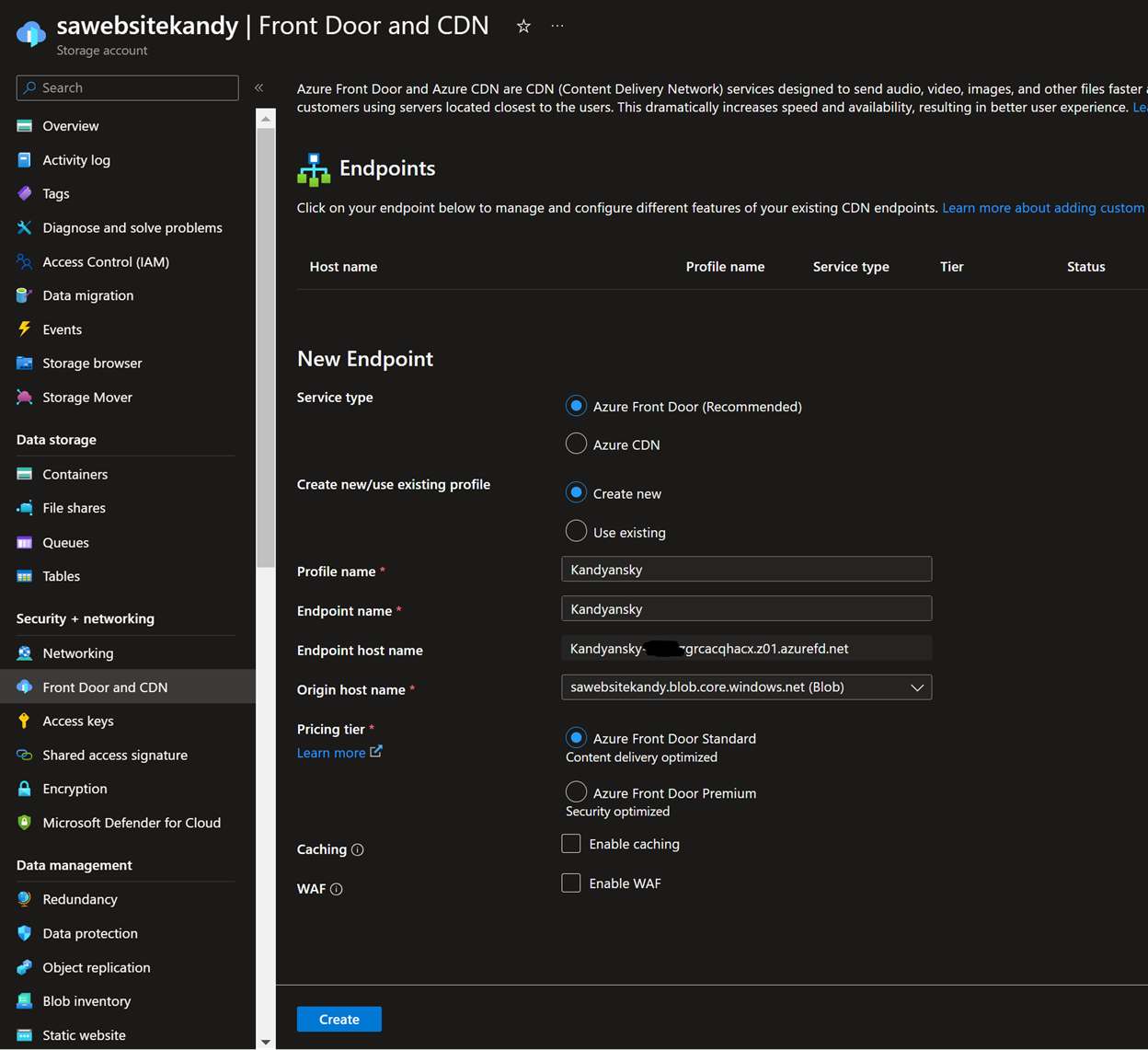Click the Containers icon
Image resolution: width=1148 pixels, height=1050 pixels.
25,474
